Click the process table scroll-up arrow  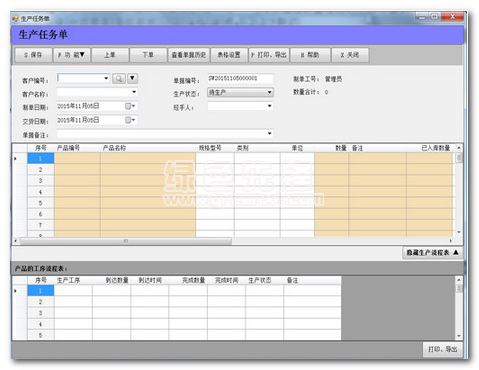[x=459, y=280]
